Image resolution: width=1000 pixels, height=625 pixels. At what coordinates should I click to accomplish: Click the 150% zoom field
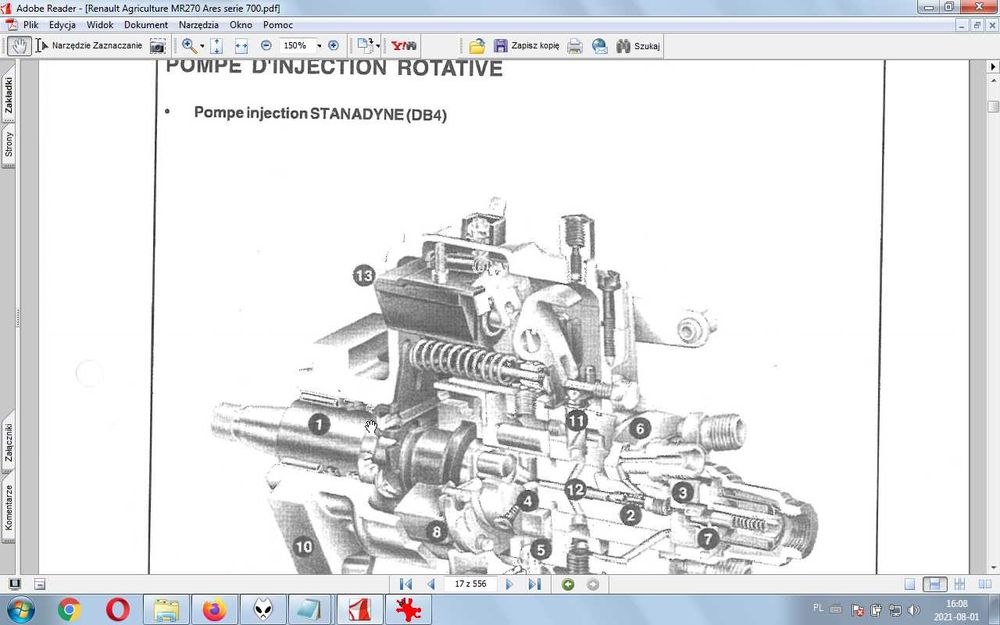tap(297, 46)
